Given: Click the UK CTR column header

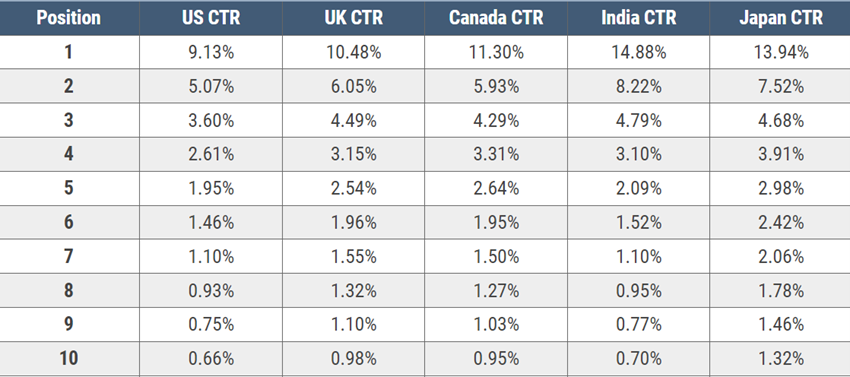Looking at the screenshot, I should (353, 18).
